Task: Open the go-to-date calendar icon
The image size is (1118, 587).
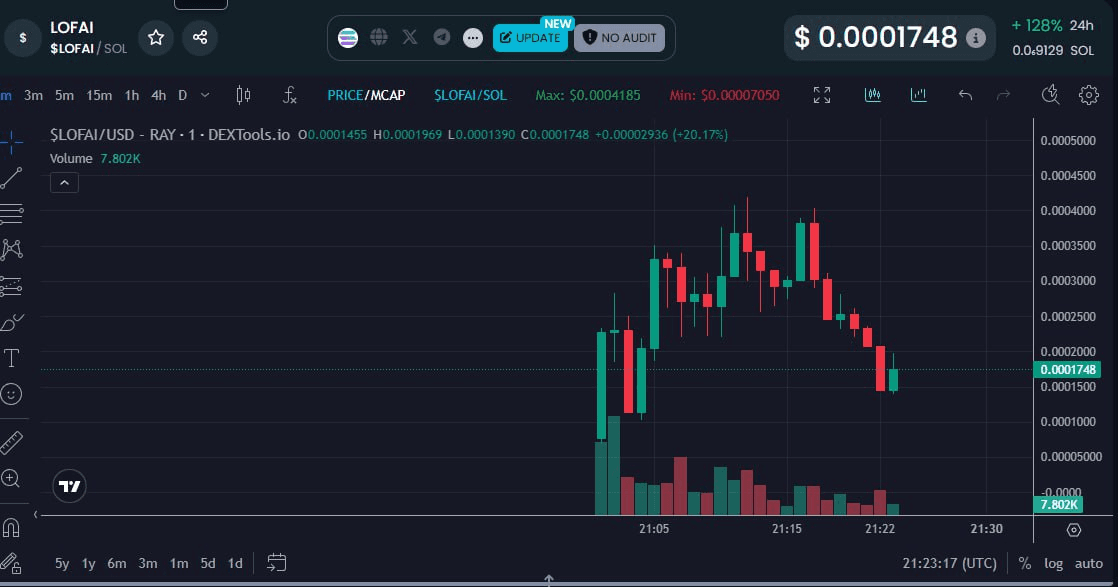Action: [277, 563]
